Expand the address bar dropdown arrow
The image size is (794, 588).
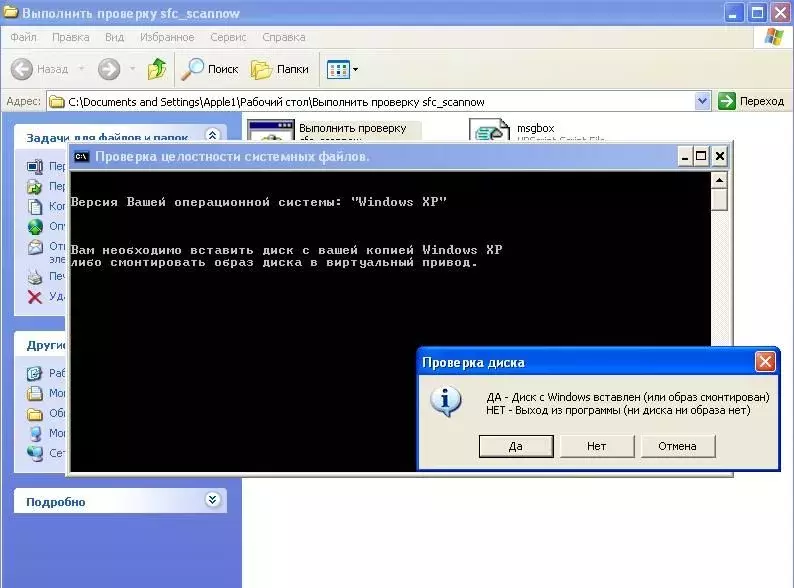[702, 101]
